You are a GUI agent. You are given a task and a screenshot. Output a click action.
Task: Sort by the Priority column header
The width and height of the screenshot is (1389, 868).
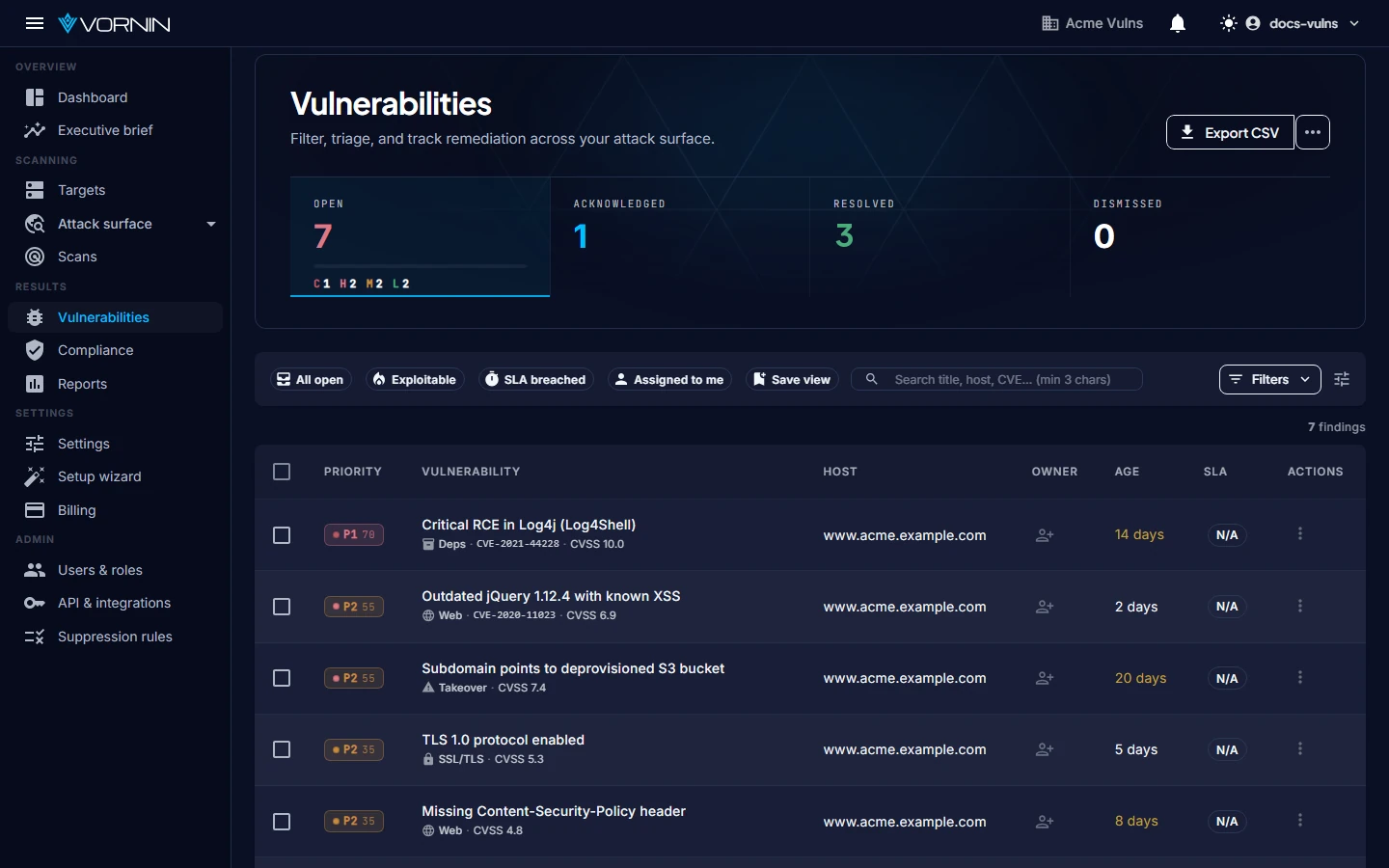click(353, 472)
